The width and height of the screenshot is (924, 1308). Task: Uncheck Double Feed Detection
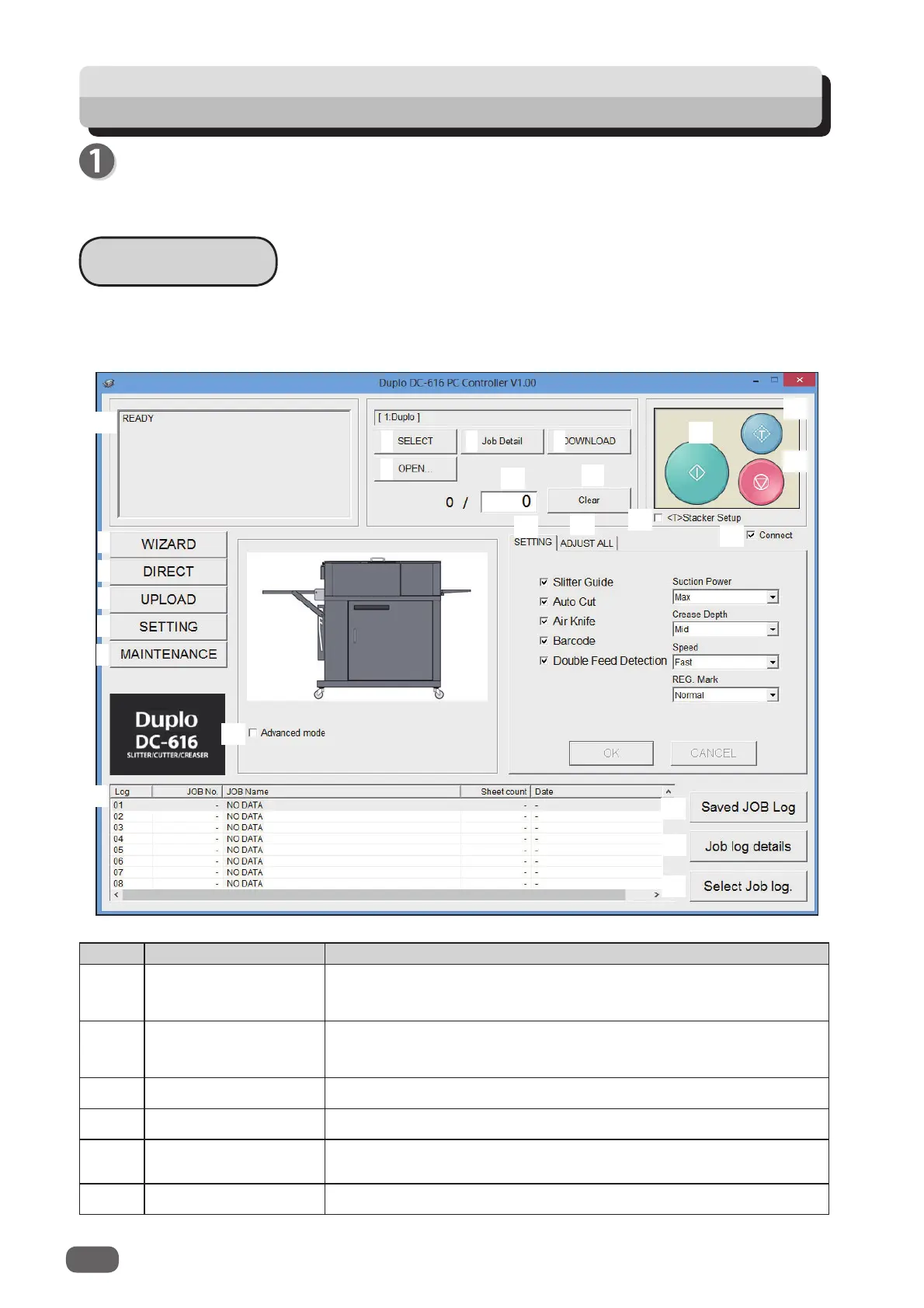544,660
